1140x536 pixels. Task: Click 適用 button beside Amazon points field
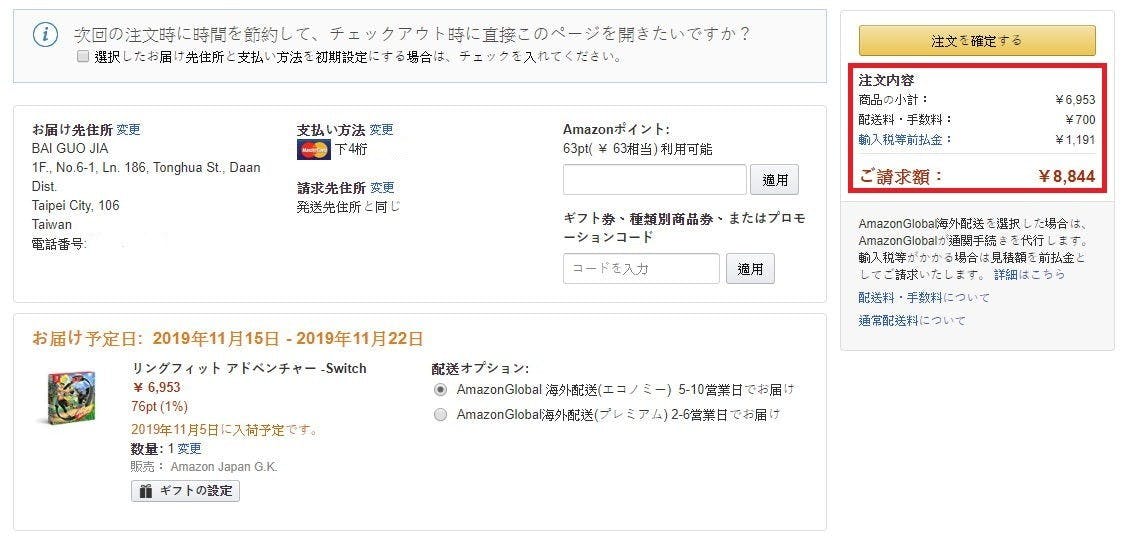pyautogui.click(x=774, y=180)
